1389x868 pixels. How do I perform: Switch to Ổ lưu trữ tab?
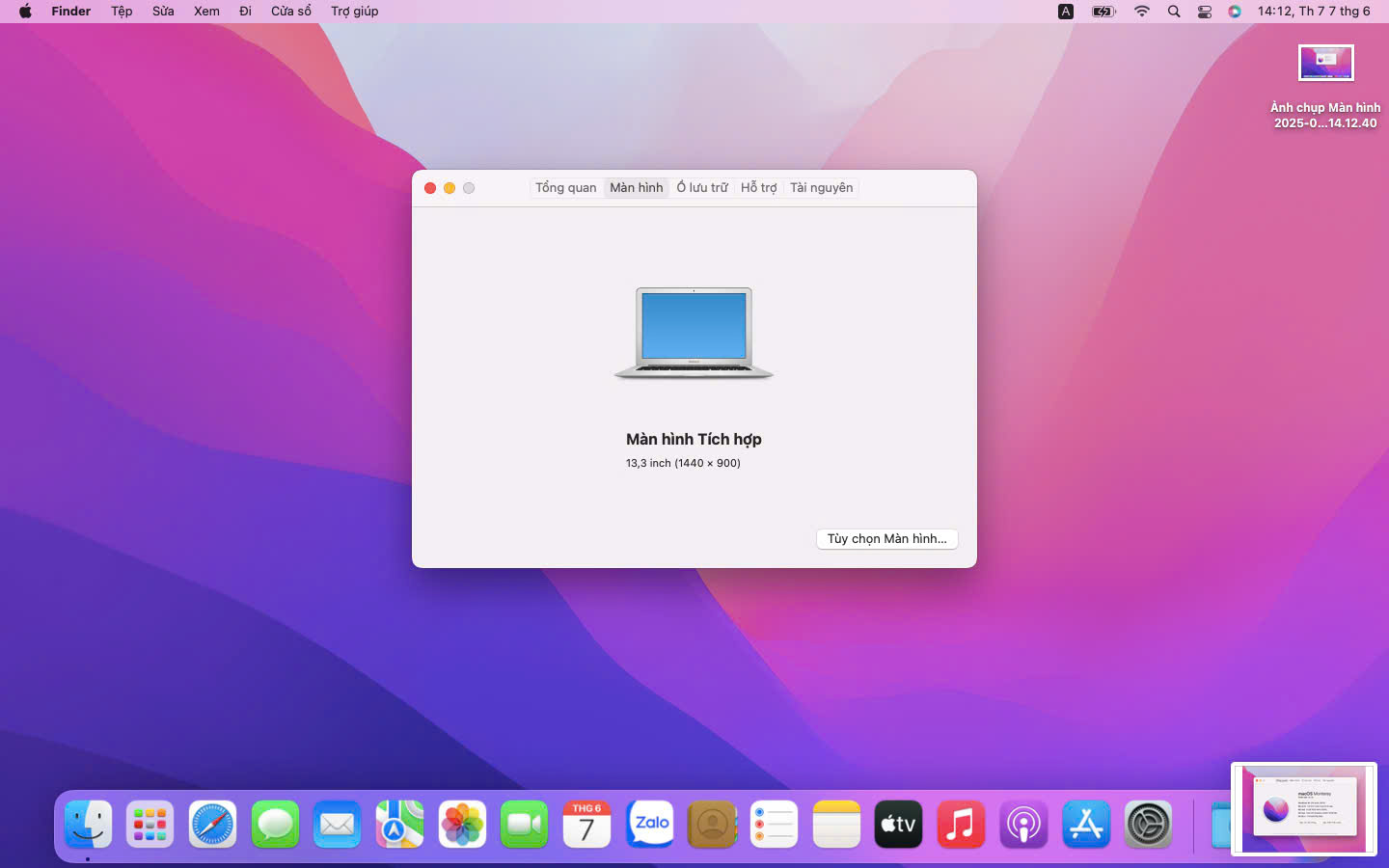point(702,188)
